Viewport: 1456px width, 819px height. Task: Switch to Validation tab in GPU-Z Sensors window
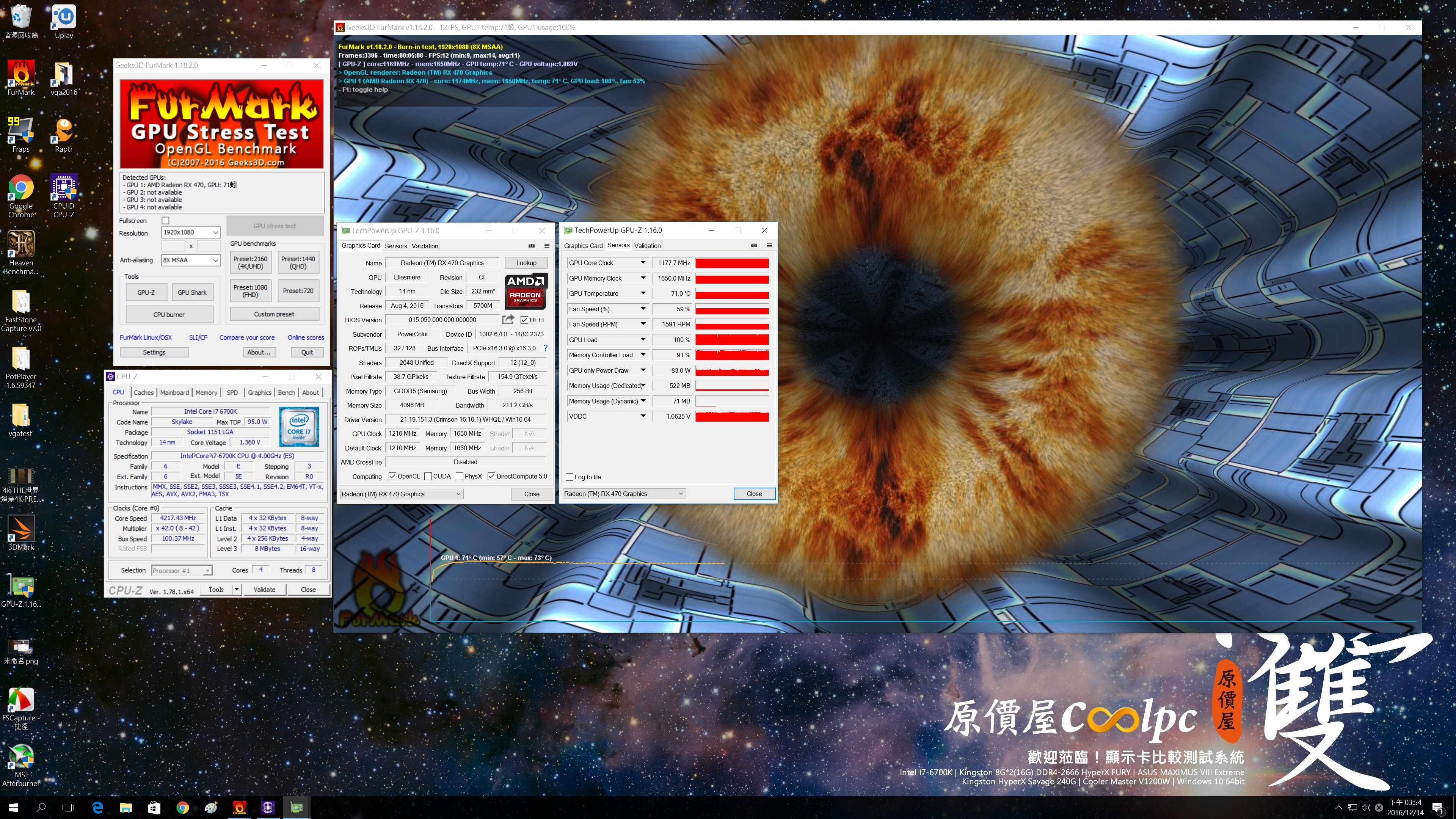647,245
